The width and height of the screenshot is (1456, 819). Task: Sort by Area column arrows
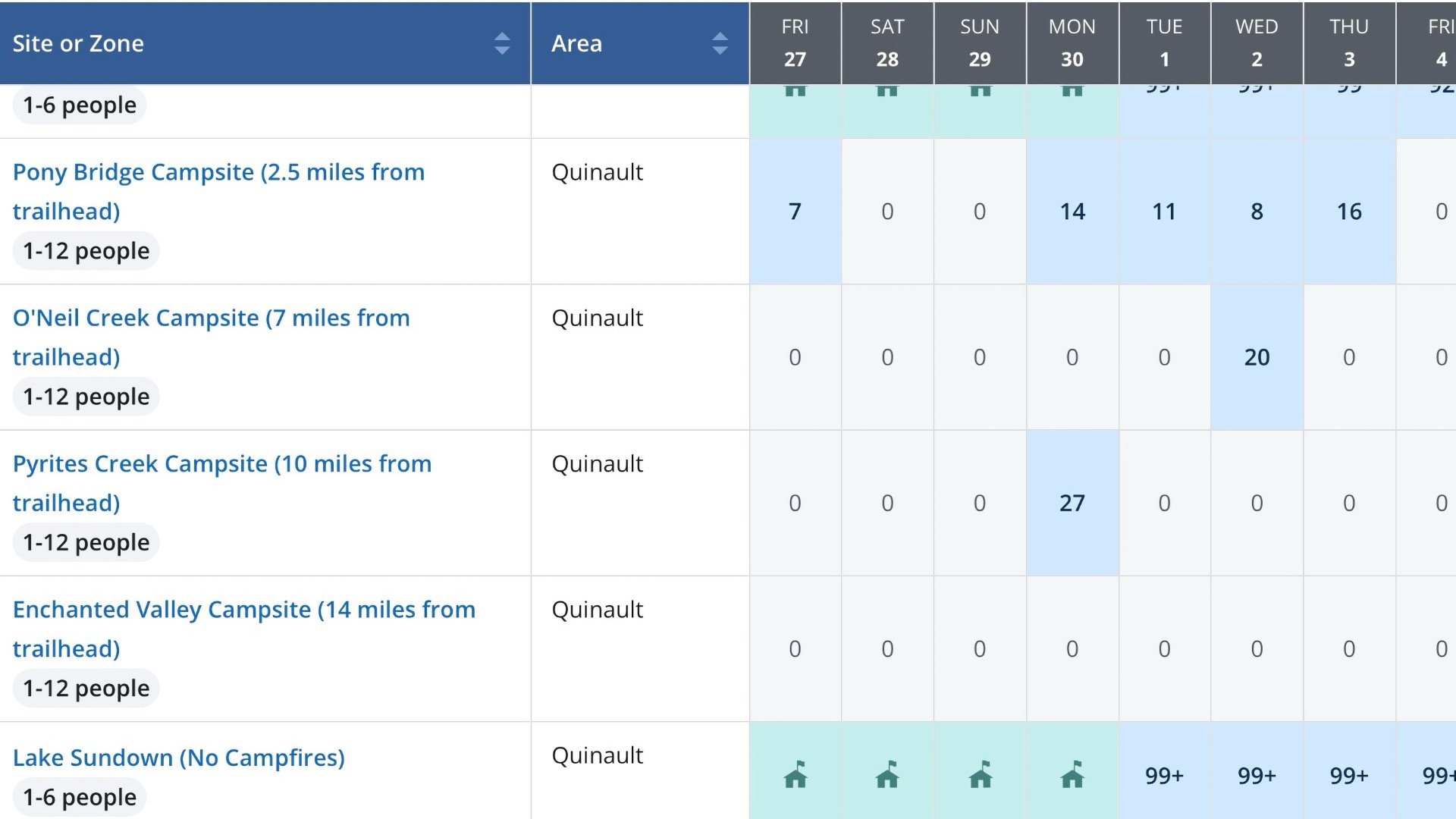(x=720, y=43)
